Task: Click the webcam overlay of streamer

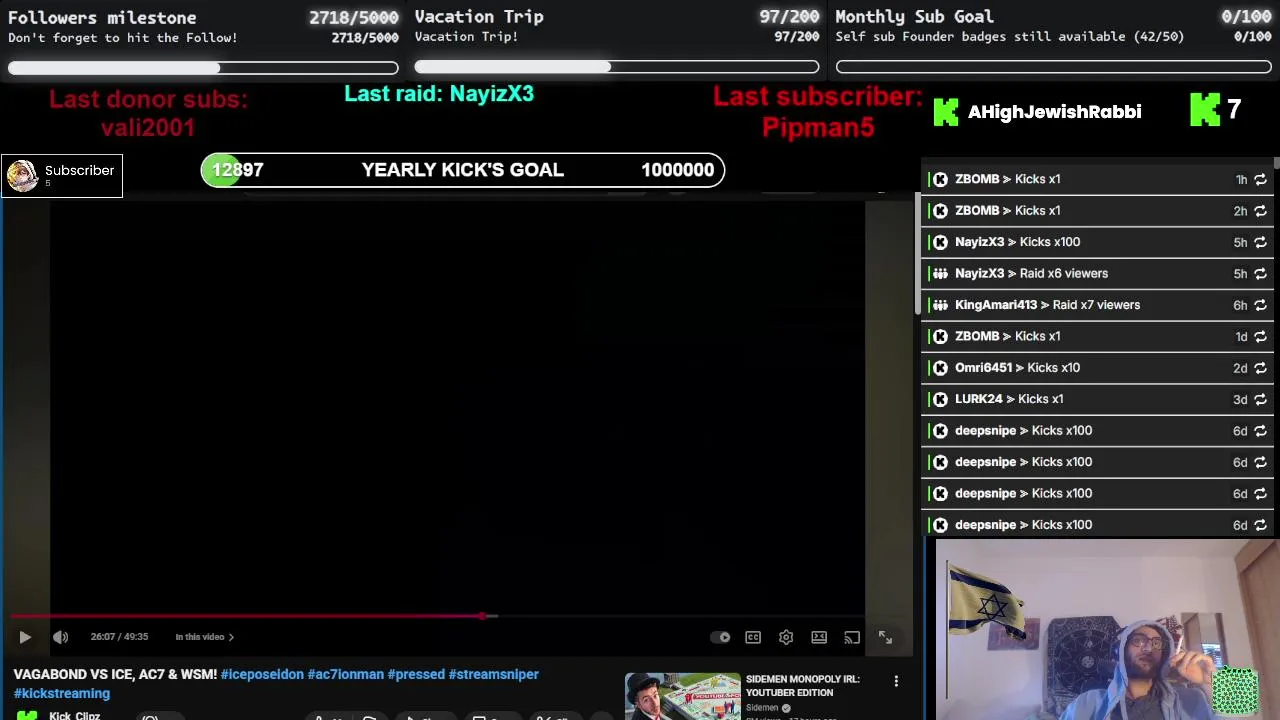Action: coord(1107,630)
